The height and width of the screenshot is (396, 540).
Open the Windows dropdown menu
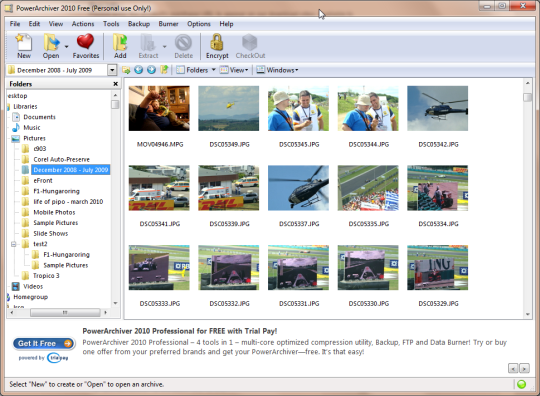coord(277,70)
